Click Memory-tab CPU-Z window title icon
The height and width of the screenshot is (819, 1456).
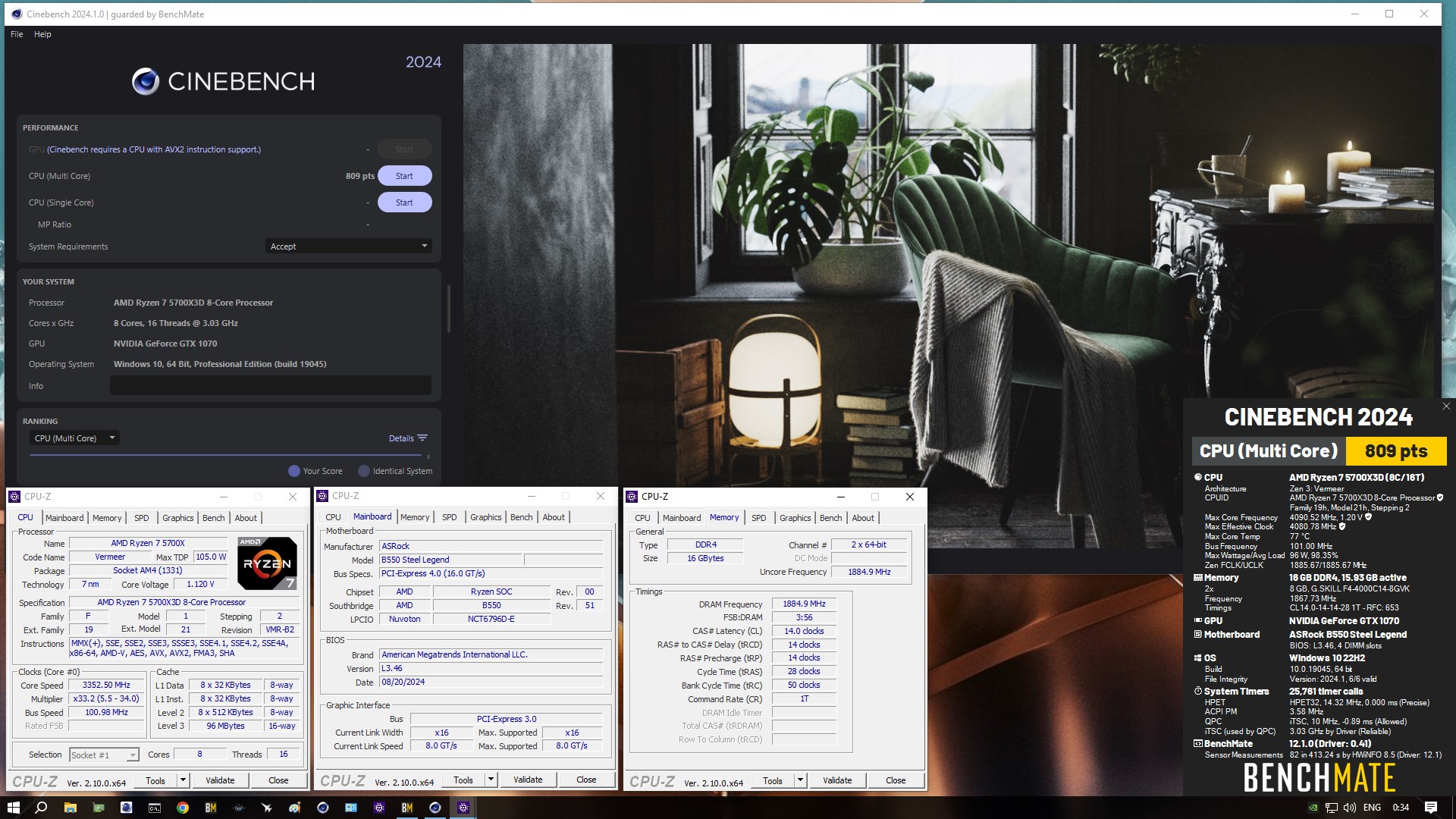coord(632,497)
